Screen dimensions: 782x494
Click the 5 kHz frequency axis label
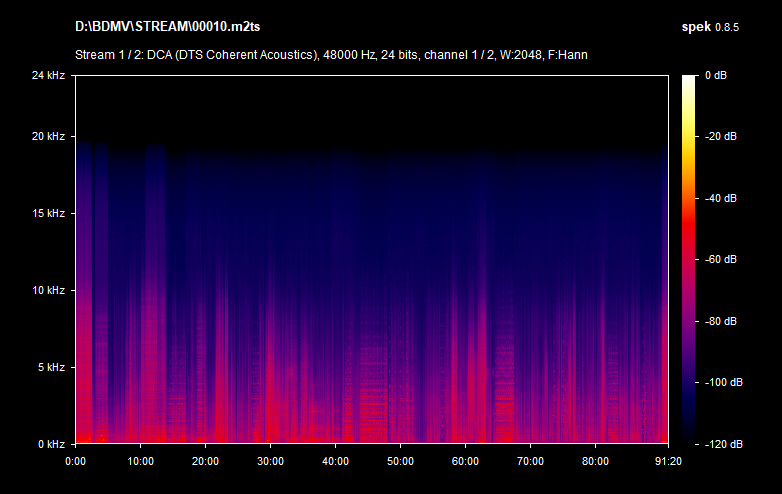pos(50,367)
